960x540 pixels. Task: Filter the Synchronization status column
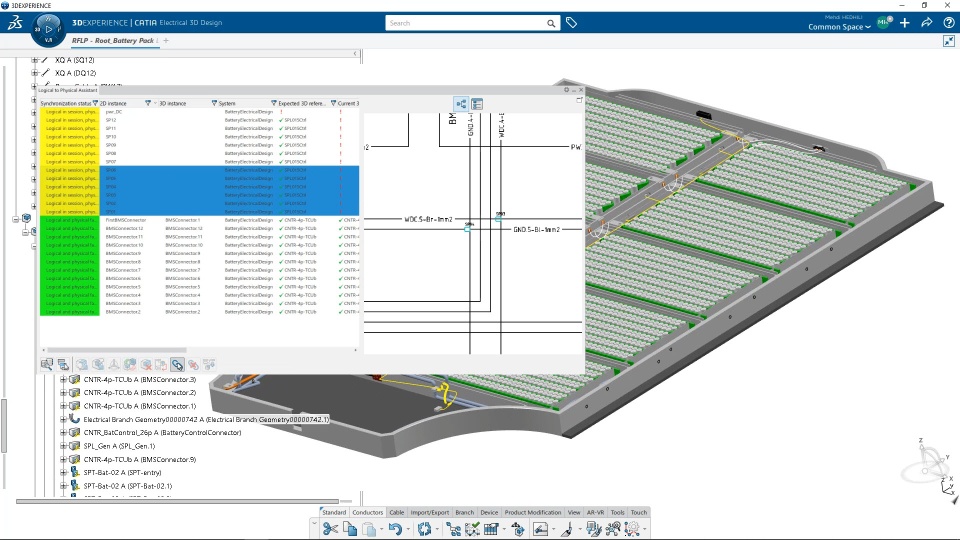95,103
